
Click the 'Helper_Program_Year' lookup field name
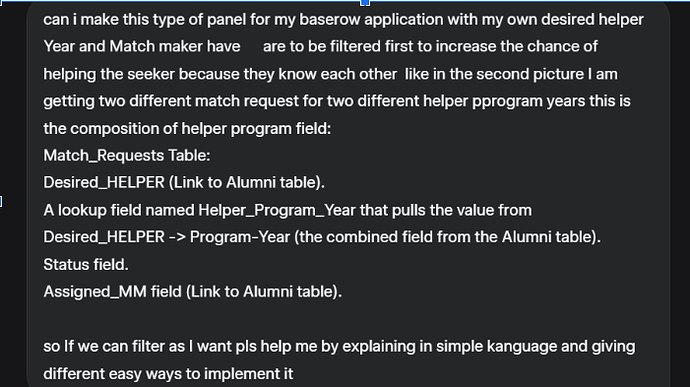pos(277,210)
